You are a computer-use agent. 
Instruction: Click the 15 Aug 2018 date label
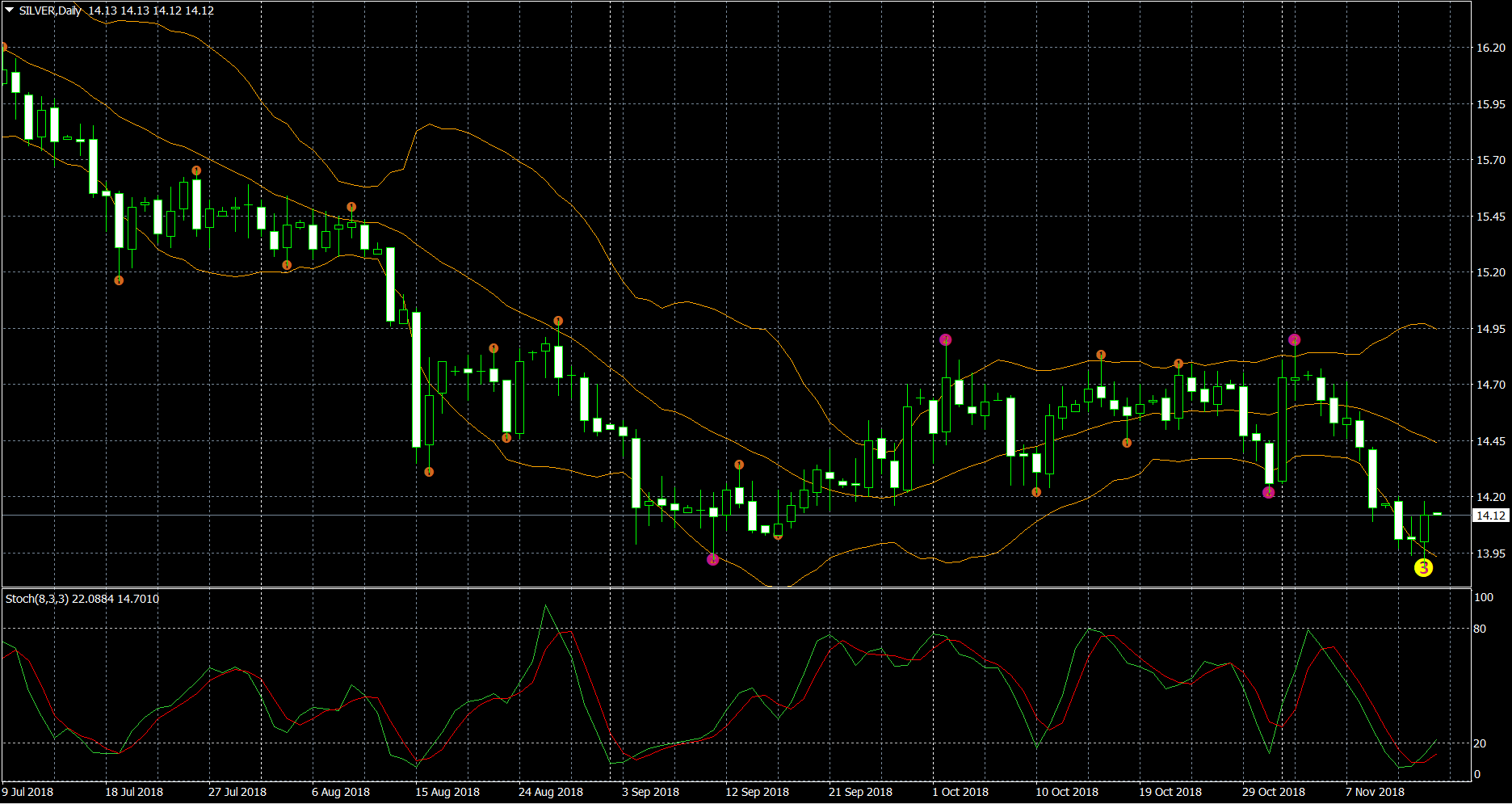(x=447, y=792)
